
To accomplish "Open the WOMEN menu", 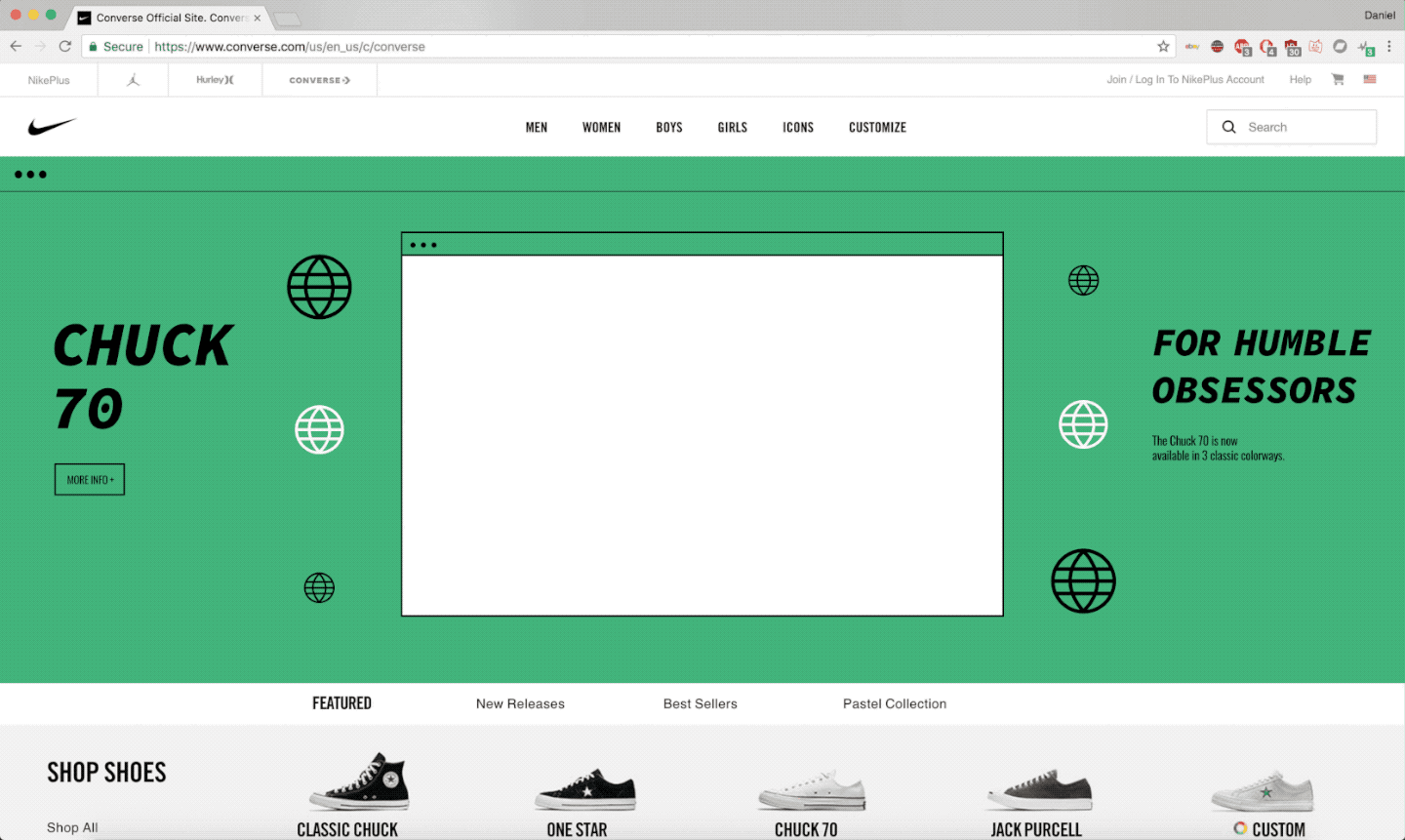I will tap(602, 127).
